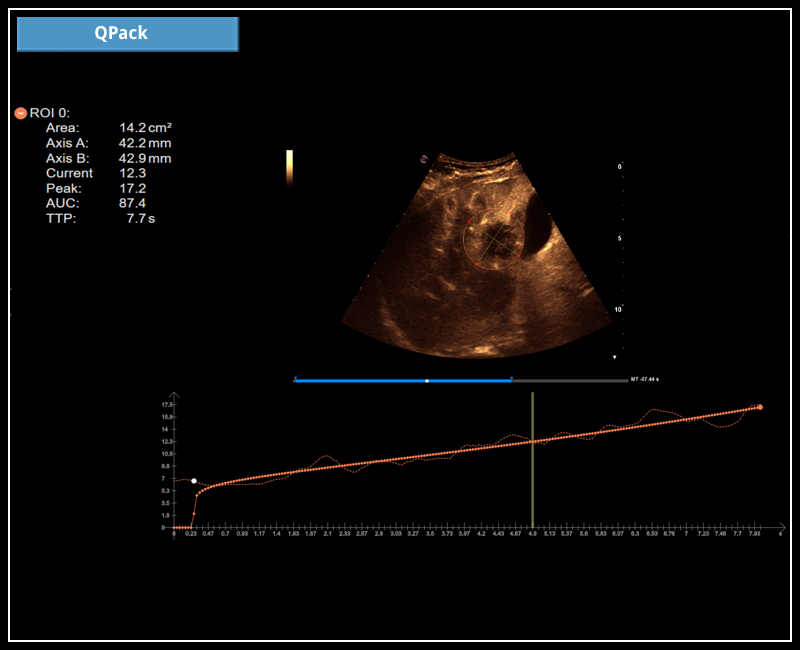Click the color intensity scale bar
Image resolution: width=800 pixels, height=650 pixels.
pos(289,167)
